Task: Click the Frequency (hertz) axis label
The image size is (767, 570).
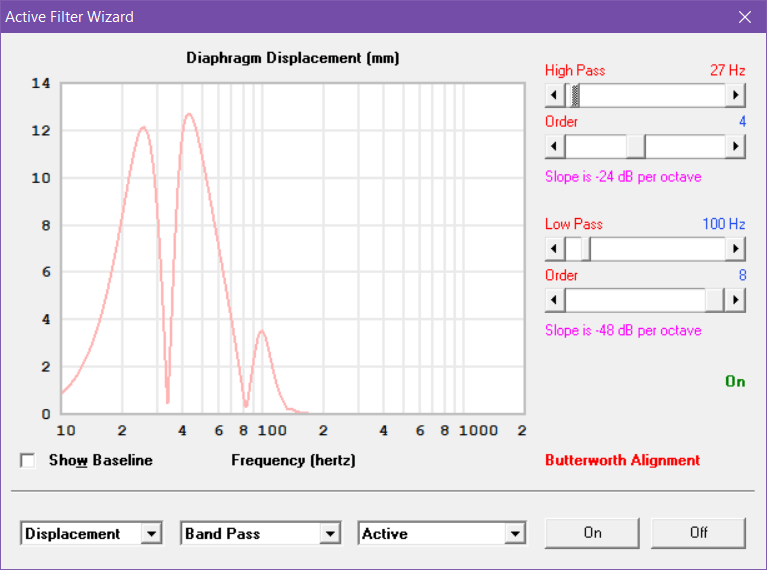Action: coord(293,460)
